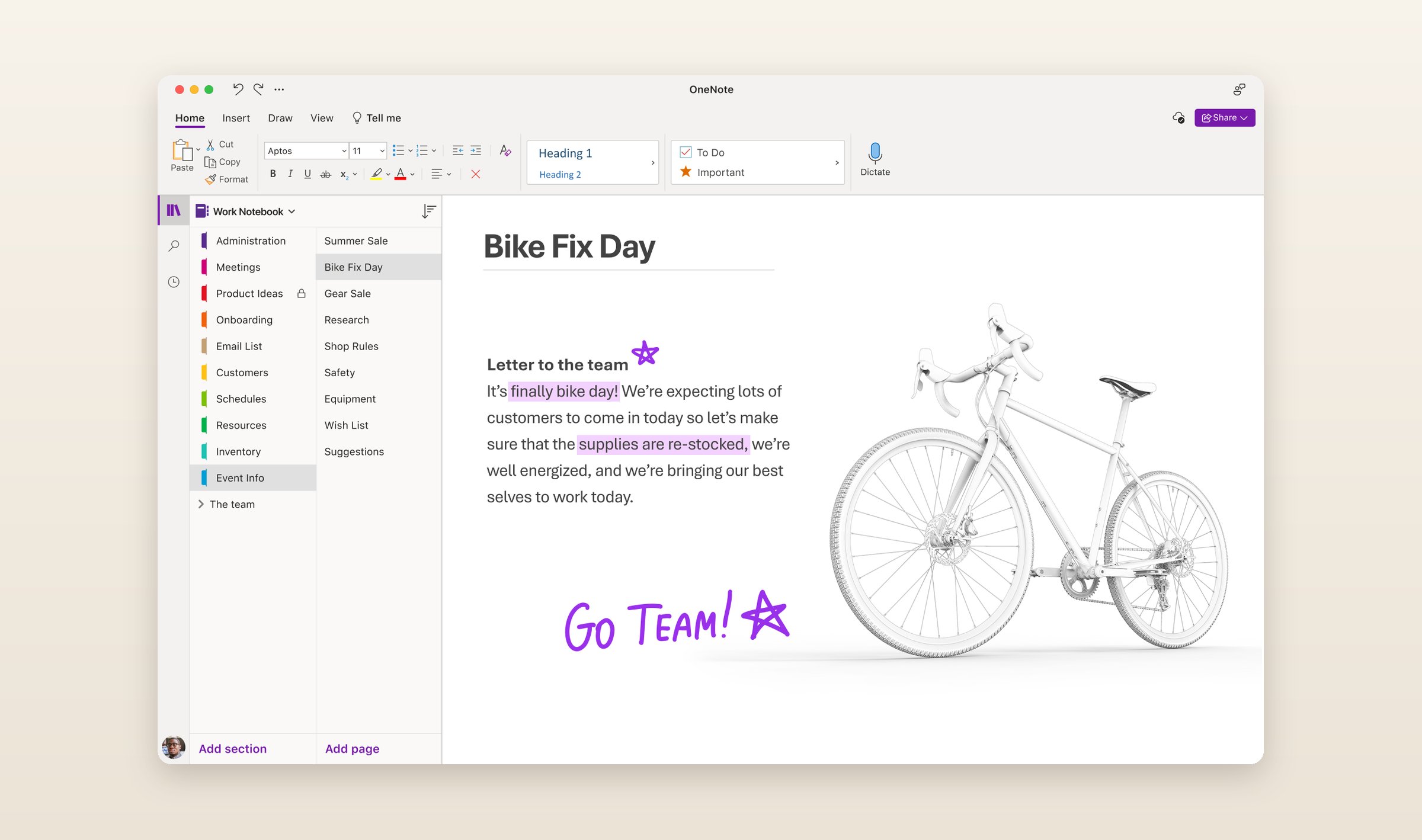The image size is (1422, 840).
Task: Toggle Italic formatting
Action: pyautogui.click(x=290, y=174)
